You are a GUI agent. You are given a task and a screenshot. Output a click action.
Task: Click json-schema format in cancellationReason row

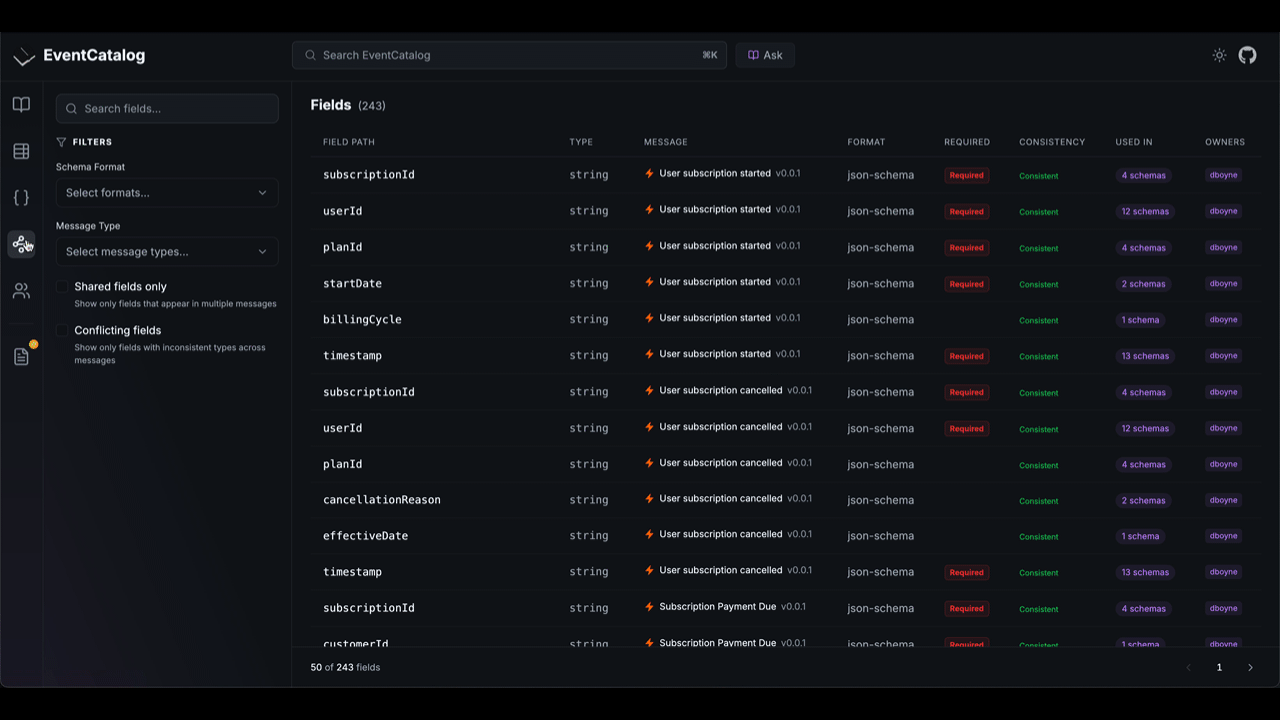pyautogui.click(x=881, y=500)
